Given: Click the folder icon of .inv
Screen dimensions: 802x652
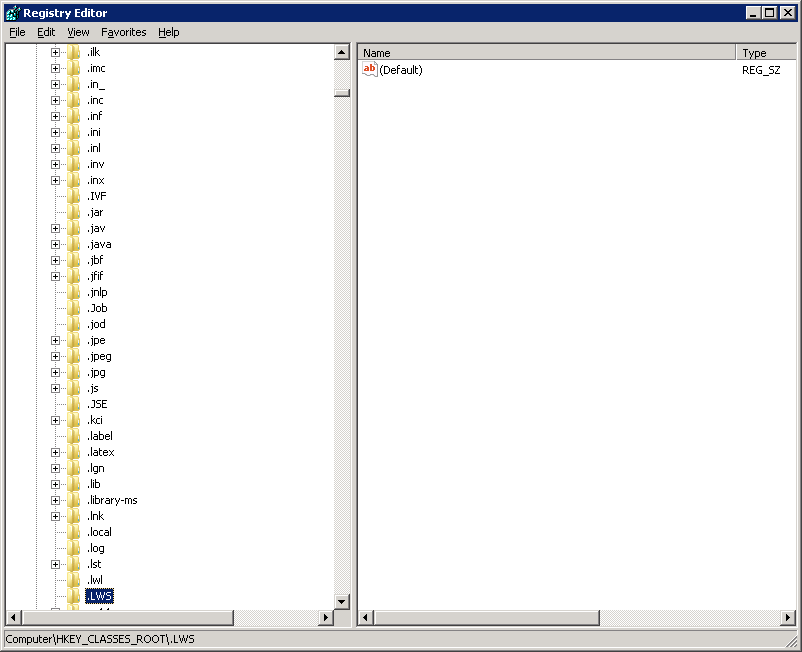Looking at the screenshot, I should (74, 164).
